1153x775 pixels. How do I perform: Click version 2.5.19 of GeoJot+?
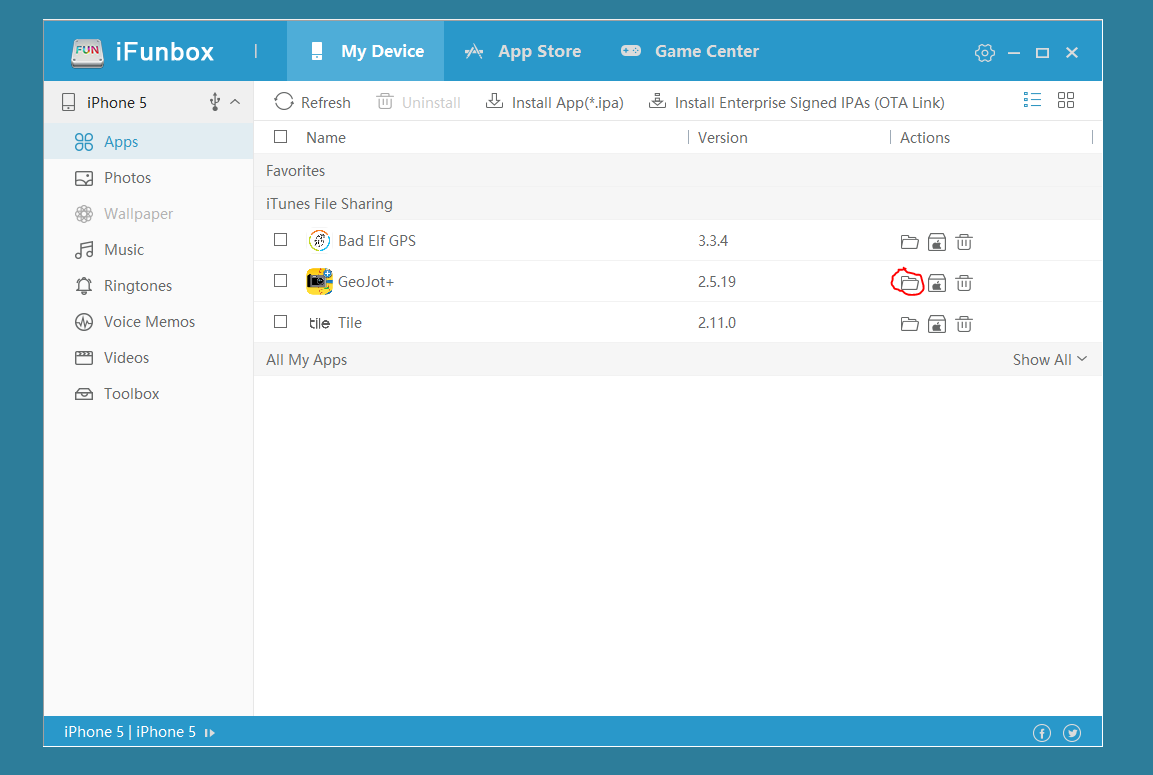point(717,282)
